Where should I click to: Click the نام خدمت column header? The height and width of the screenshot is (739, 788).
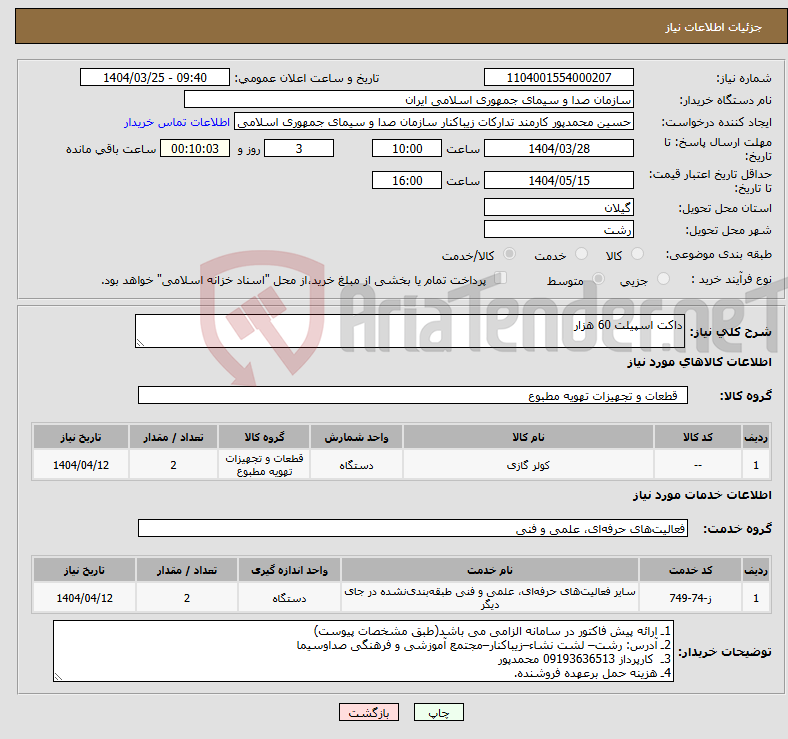coord(490,570)
